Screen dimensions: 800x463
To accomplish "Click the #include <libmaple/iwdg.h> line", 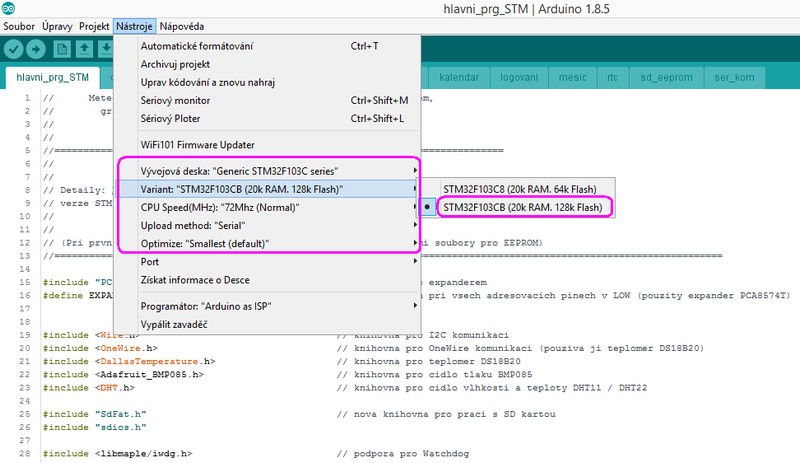I will 118,453.
